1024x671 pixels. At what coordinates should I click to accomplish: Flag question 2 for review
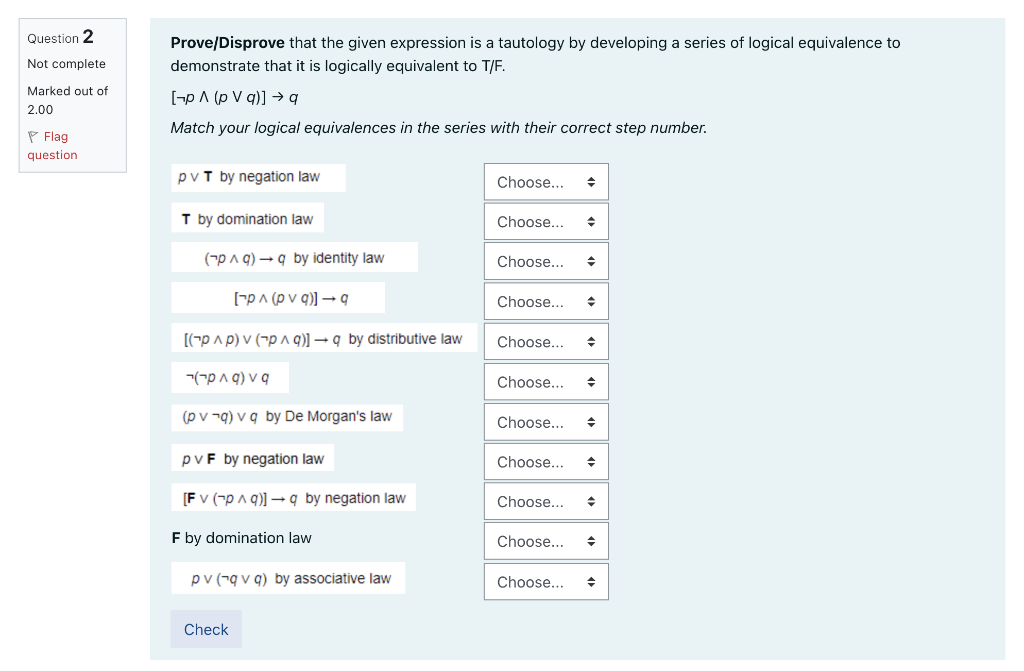(x=52, y=145)
